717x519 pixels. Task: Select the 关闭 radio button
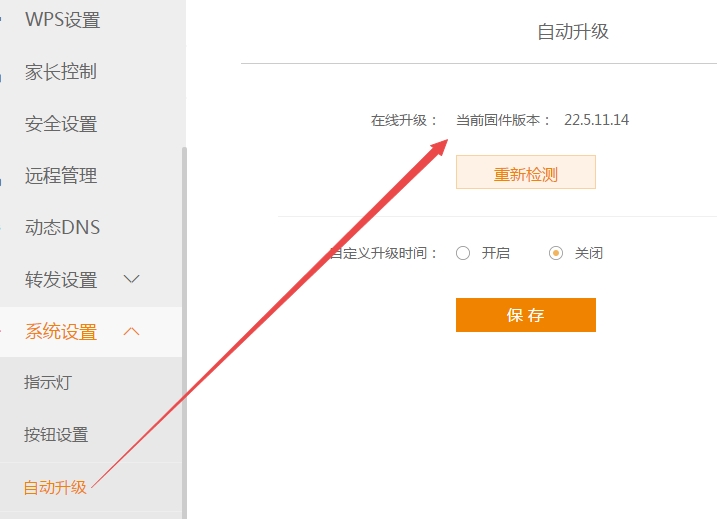coord(556,253)
